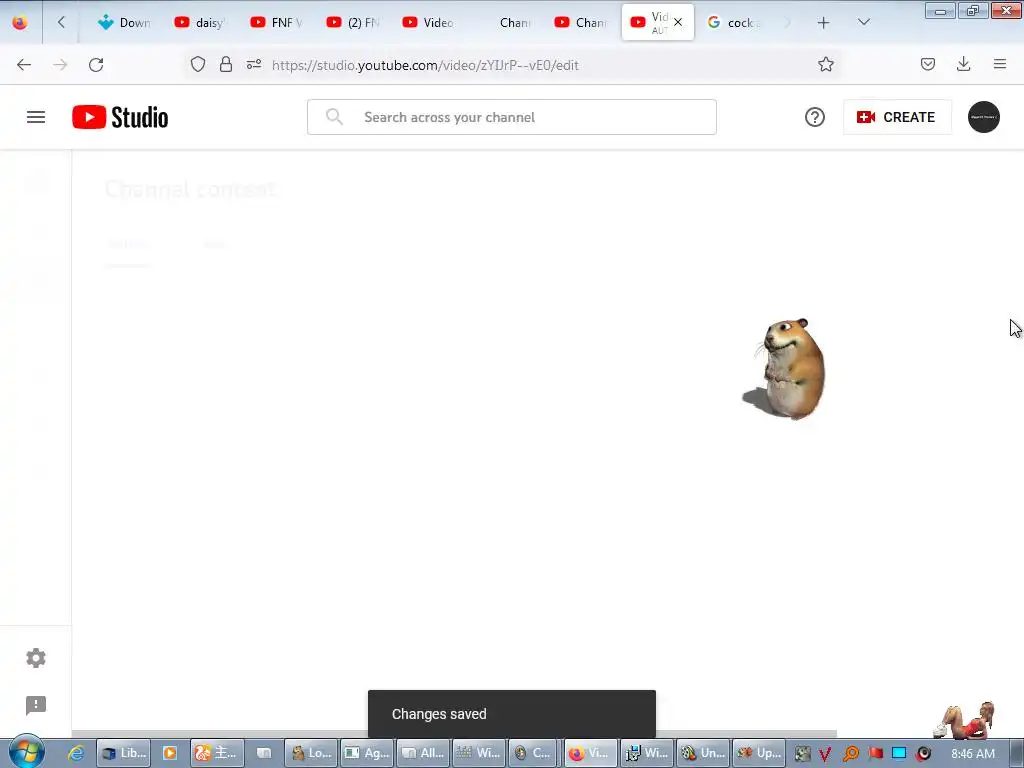
Task: Open the Lib... taskbar window
Action: (123, 753)
